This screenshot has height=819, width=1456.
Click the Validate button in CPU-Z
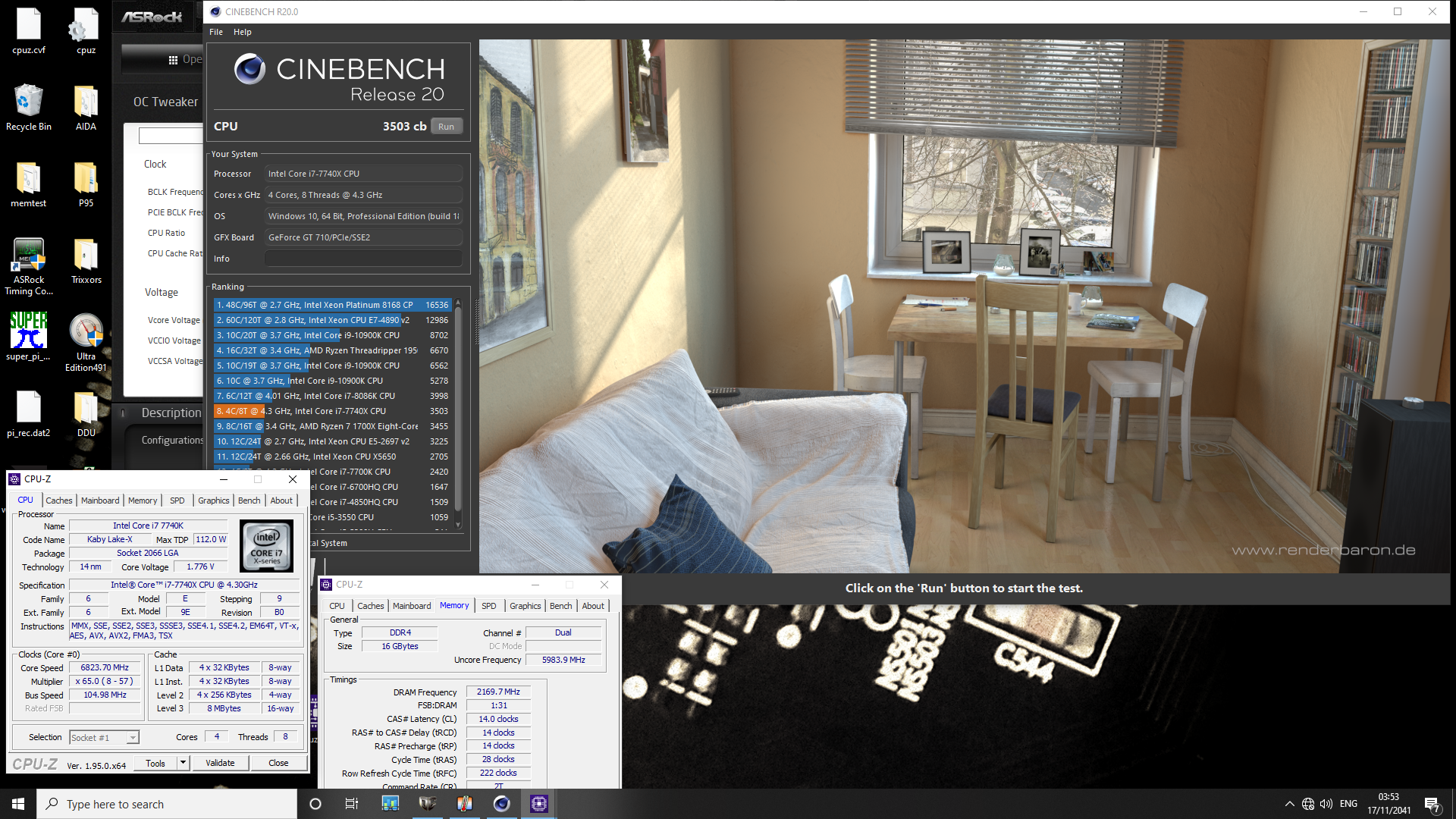point(220,764)
